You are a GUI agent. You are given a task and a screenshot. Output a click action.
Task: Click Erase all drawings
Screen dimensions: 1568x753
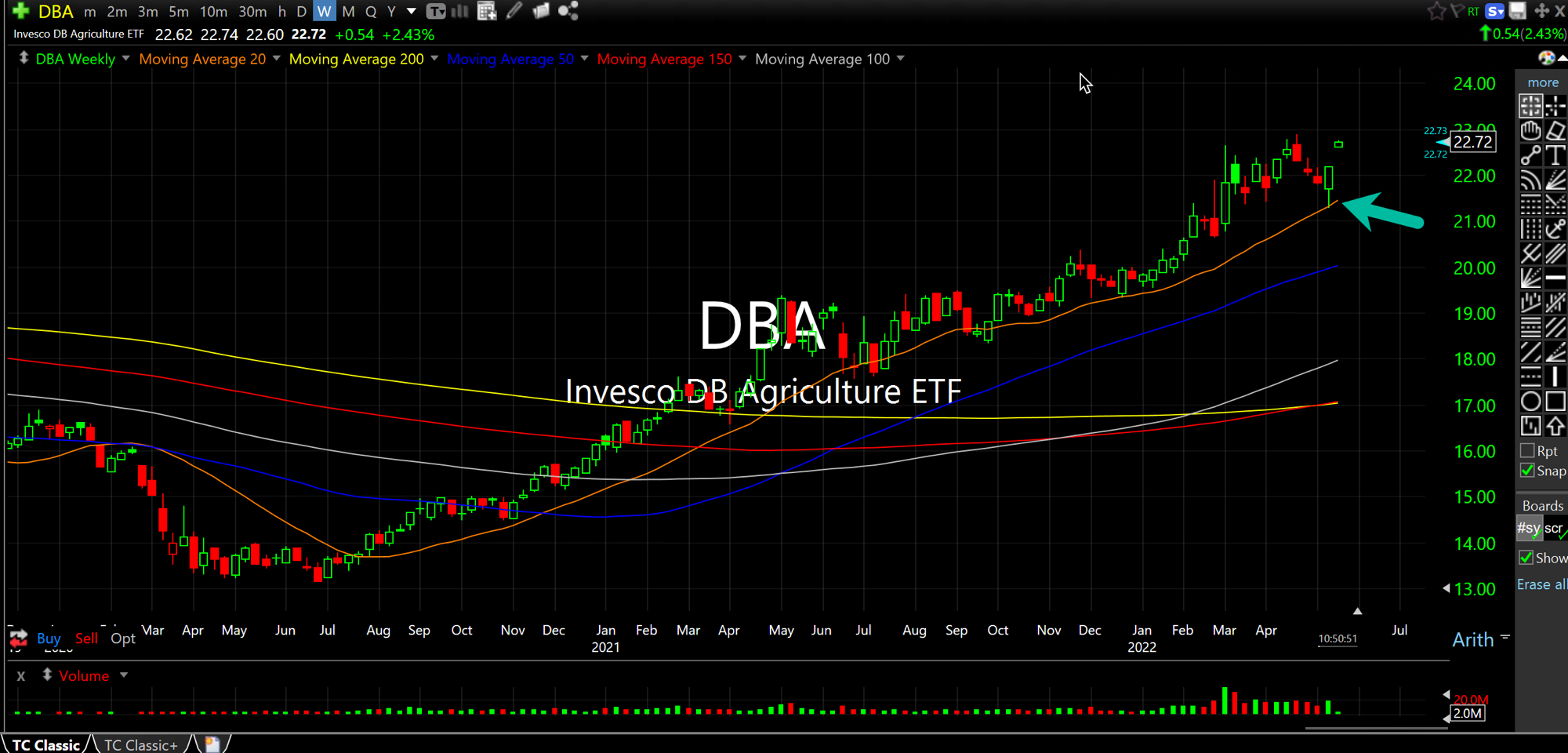click(x=1541, y=584)
